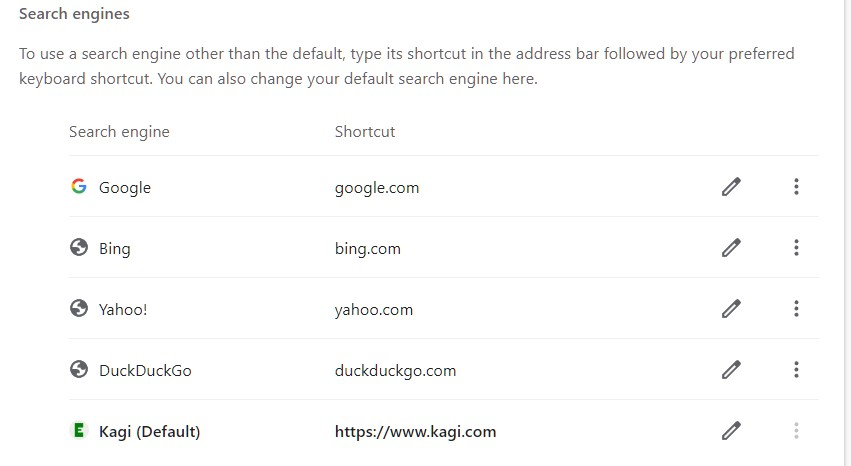851x466 pixels.
Task: Edit the Bing search engine entry
Action: [x=731, y=248]
